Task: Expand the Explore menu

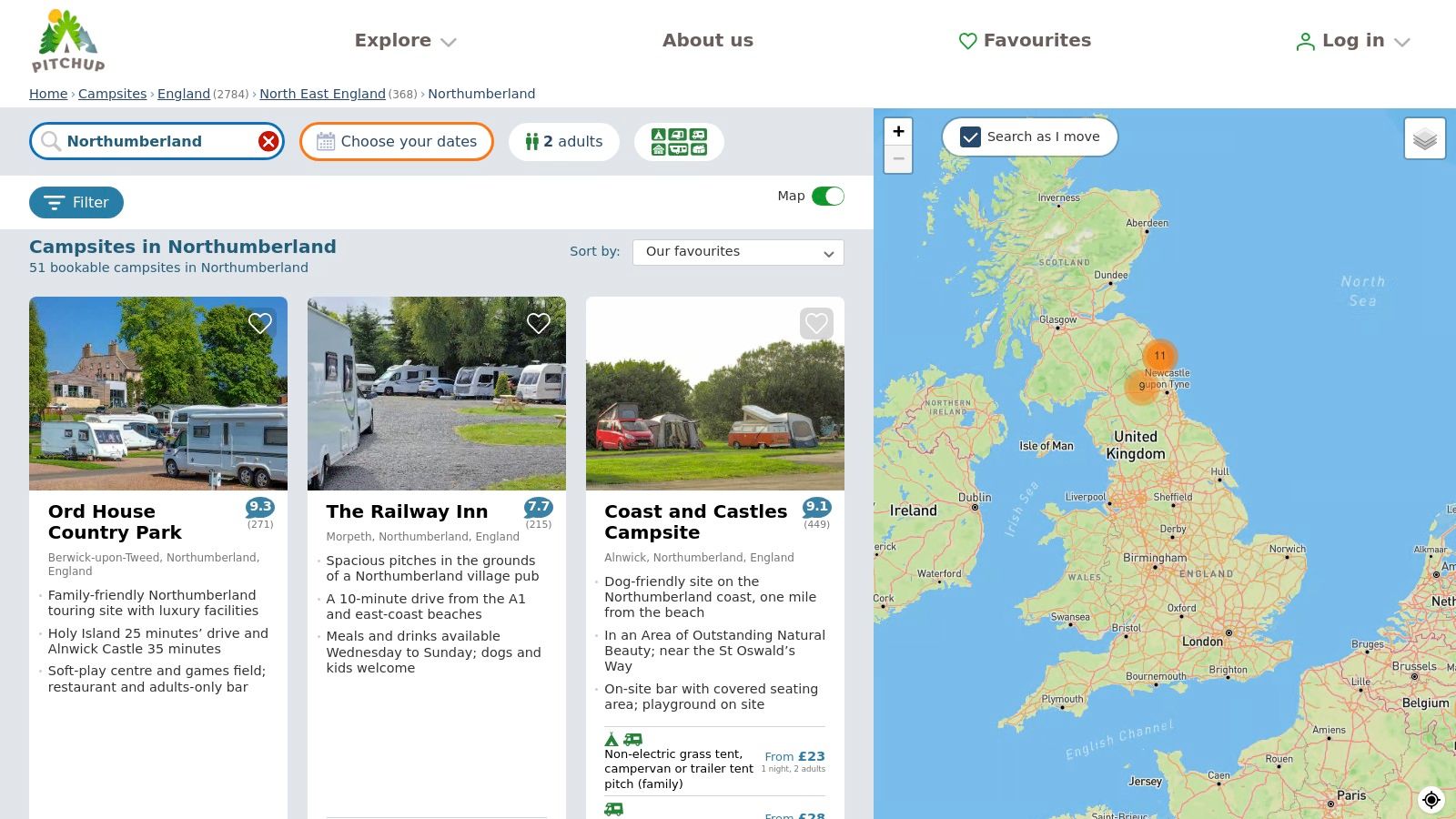Action: point(405,40)
